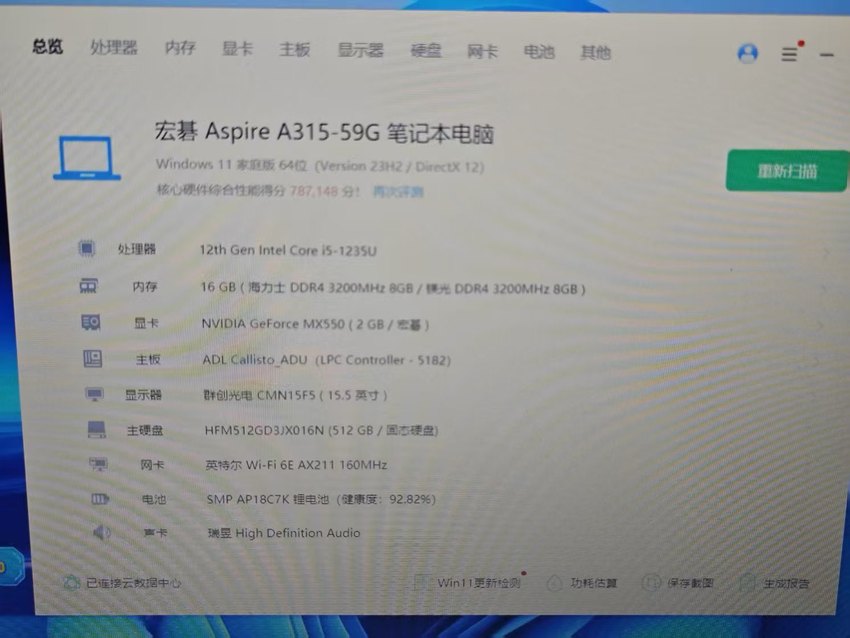Select the HFM512GD3JX016N disk entry
The width and height of the screenshot is (850, 638).
pos(321,430)
